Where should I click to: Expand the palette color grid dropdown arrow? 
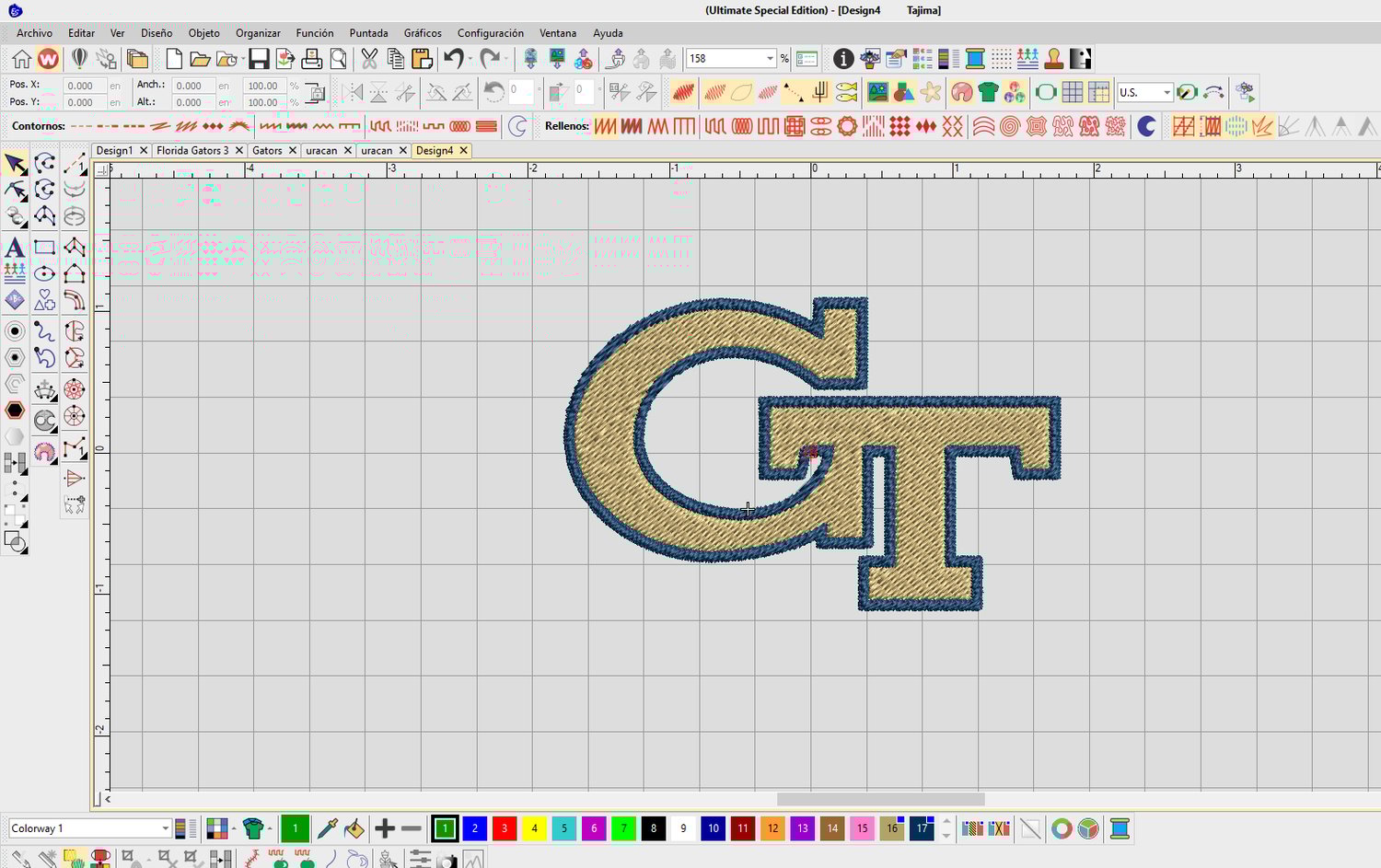click(x=234, y=828)
